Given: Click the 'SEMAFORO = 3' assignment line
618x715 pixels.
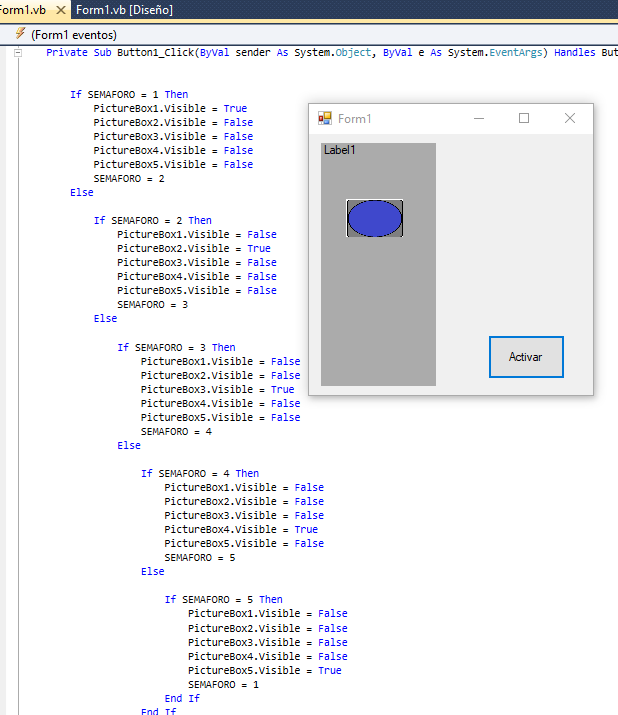Looking at the screenshot, I should click(x=153, y=305).
